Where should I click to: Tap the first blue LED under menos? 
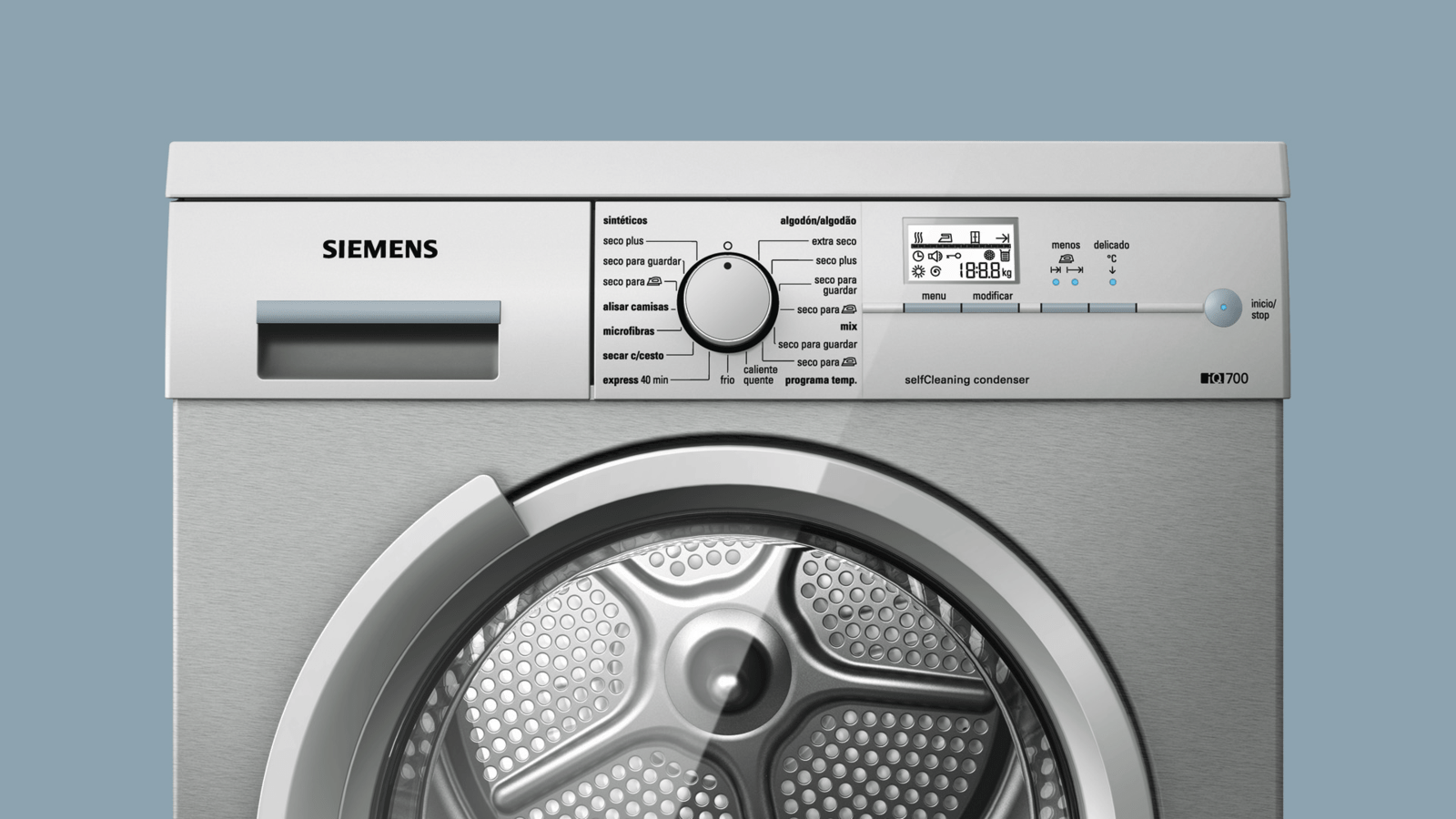pos(1056,282)
